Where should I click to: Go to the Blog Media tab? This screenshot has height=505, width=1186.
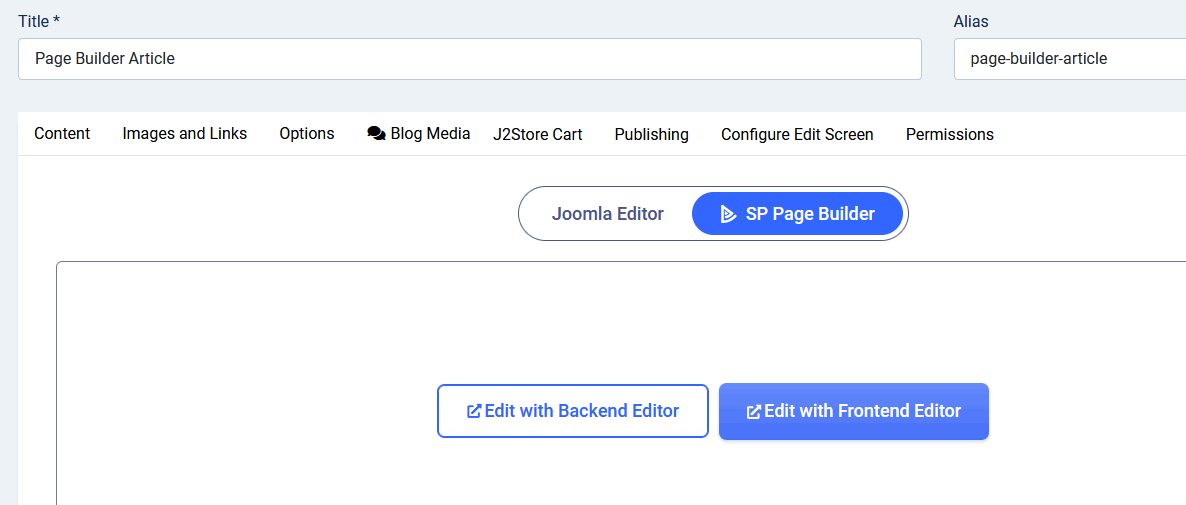point(430,134)
